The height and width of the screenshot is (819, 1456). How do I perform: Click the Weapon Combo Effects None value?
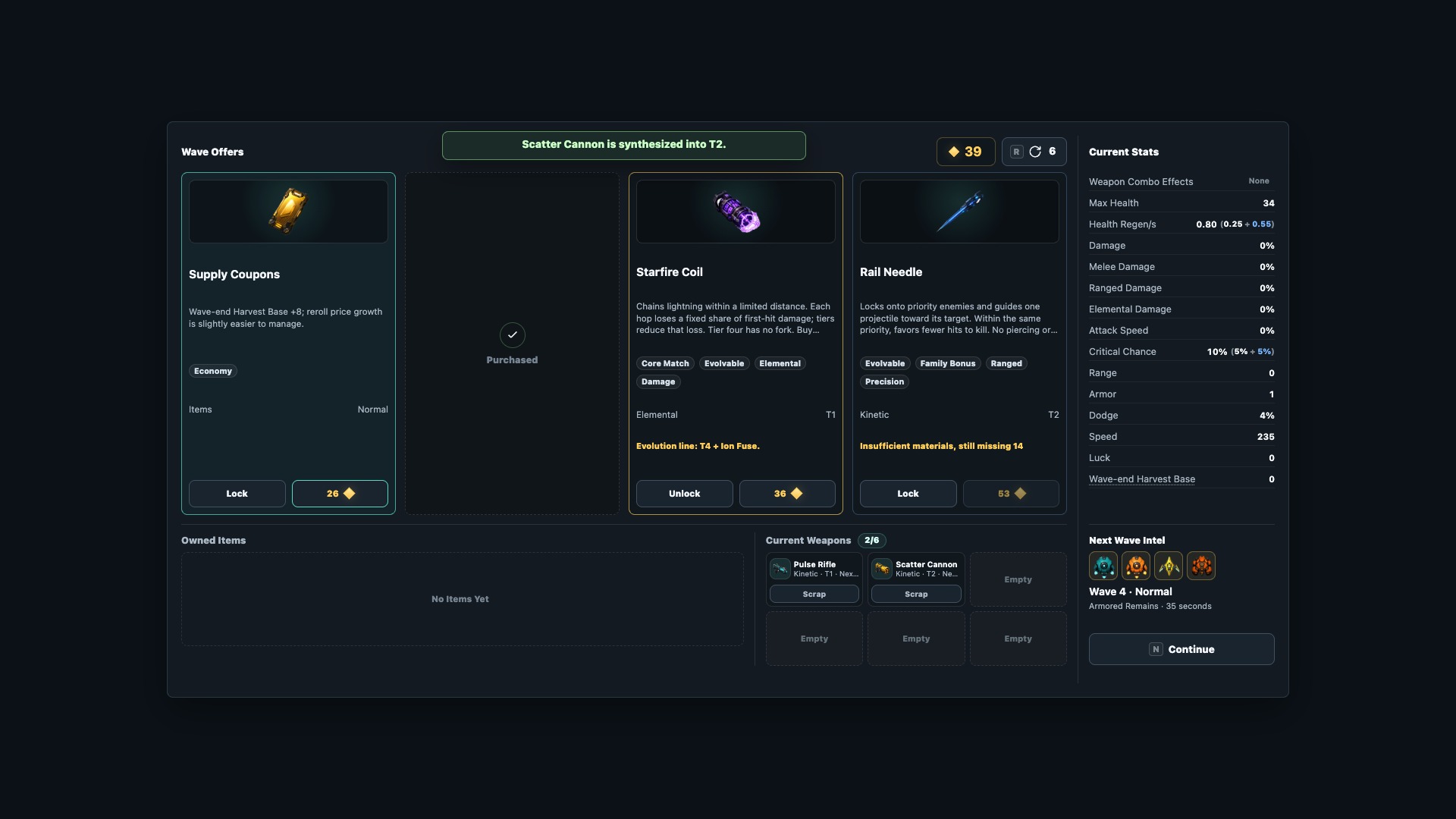(1259, 180)
